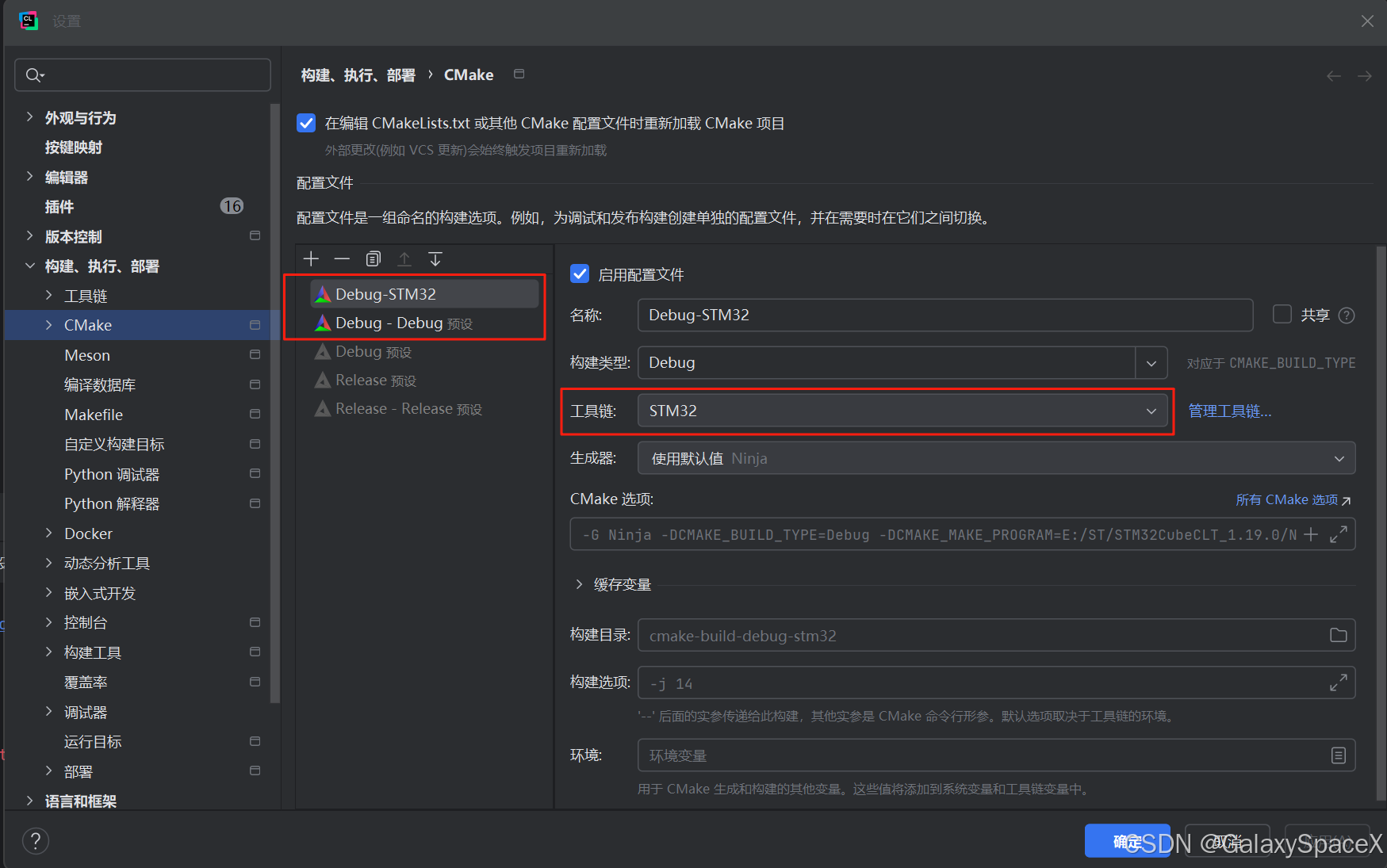Click project-level marker icon on 运行目标 row
This screenshot has width=1387, height=868.
[255, 741]
